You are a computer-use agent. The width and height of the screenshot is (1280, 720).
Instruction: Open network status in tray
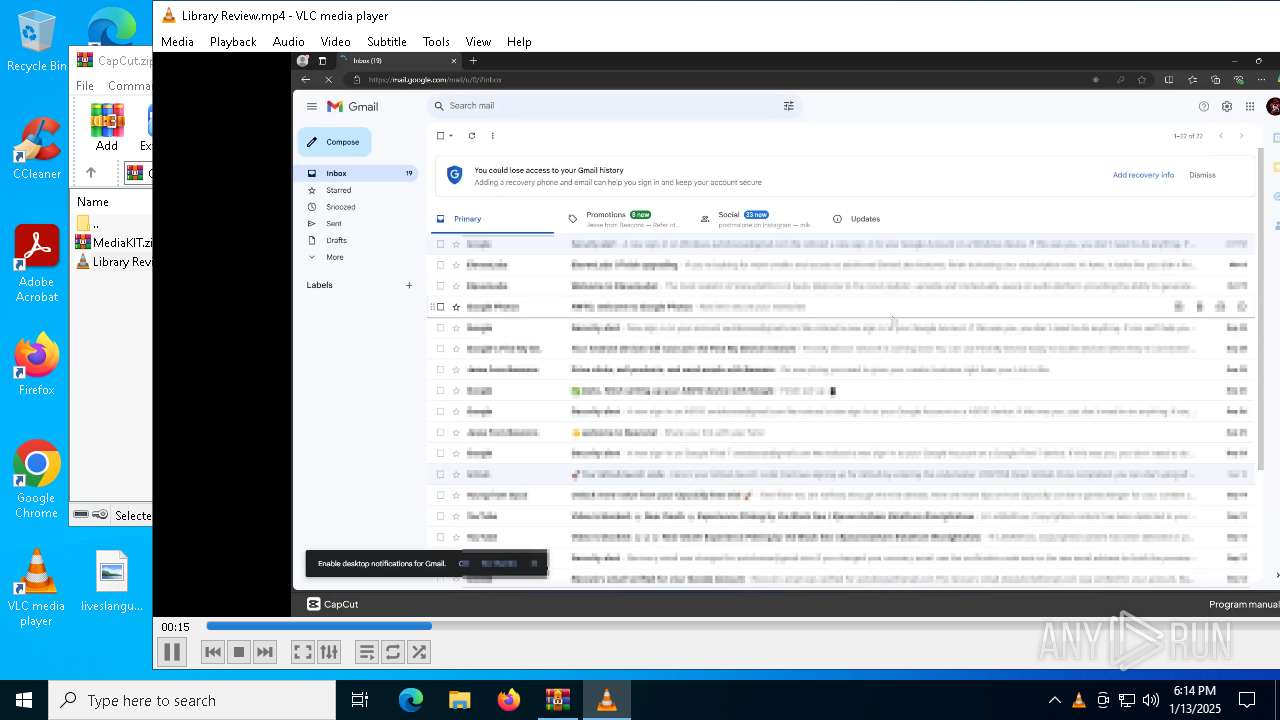click(x=1127, y=700)
